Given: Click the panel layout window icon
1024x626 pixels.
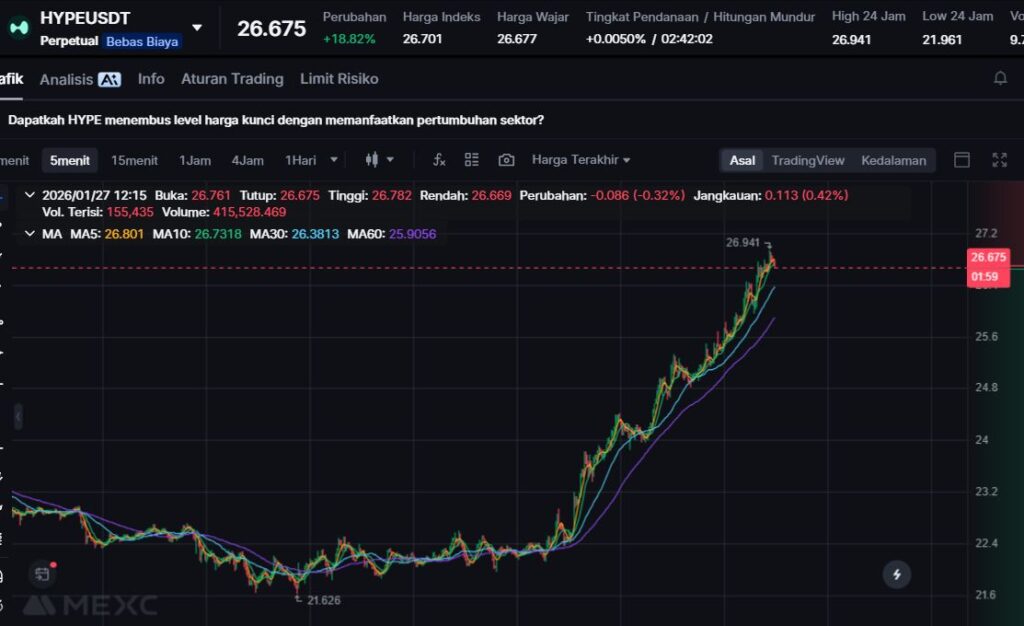Looking at the screenshot, I should (x=962, y=160).
